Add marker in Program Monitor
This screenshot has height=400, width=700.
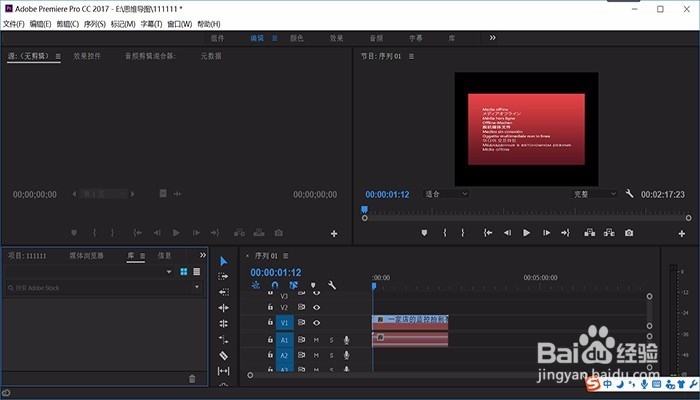tap(424, 233)
